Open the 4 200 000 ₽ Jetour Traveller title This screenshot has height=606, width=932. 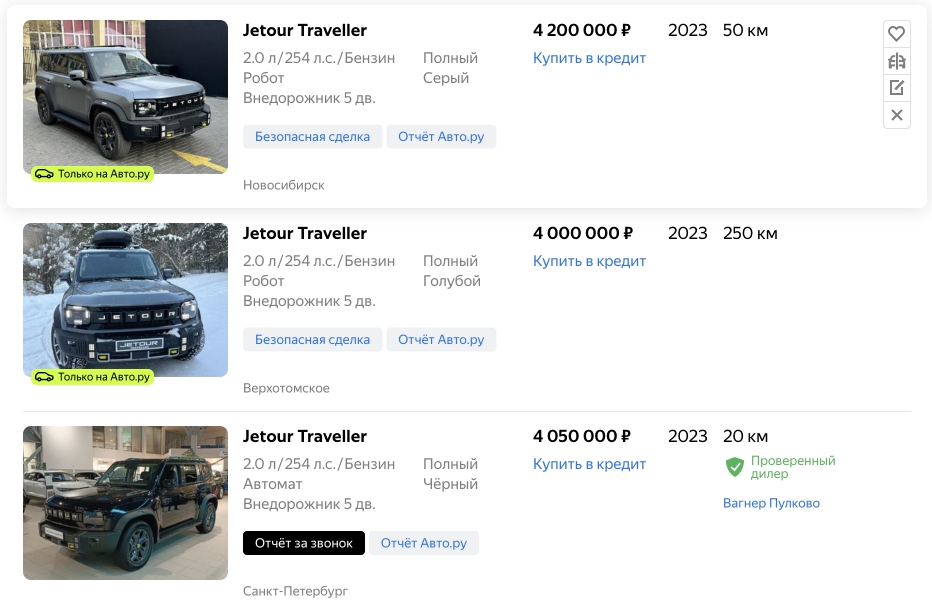305,31
